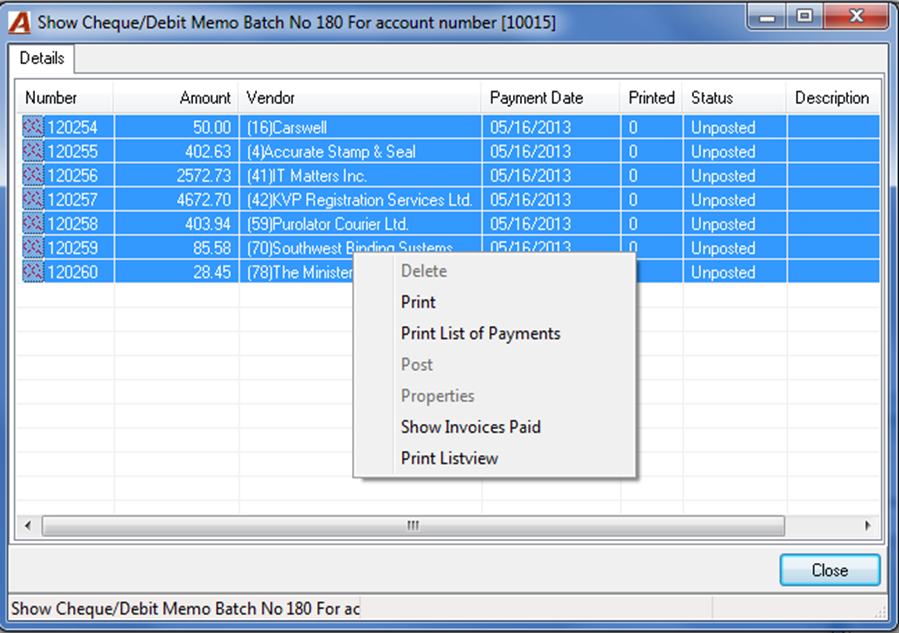
Task: Click the amount 85.58
Action: (x=212, y=248)
